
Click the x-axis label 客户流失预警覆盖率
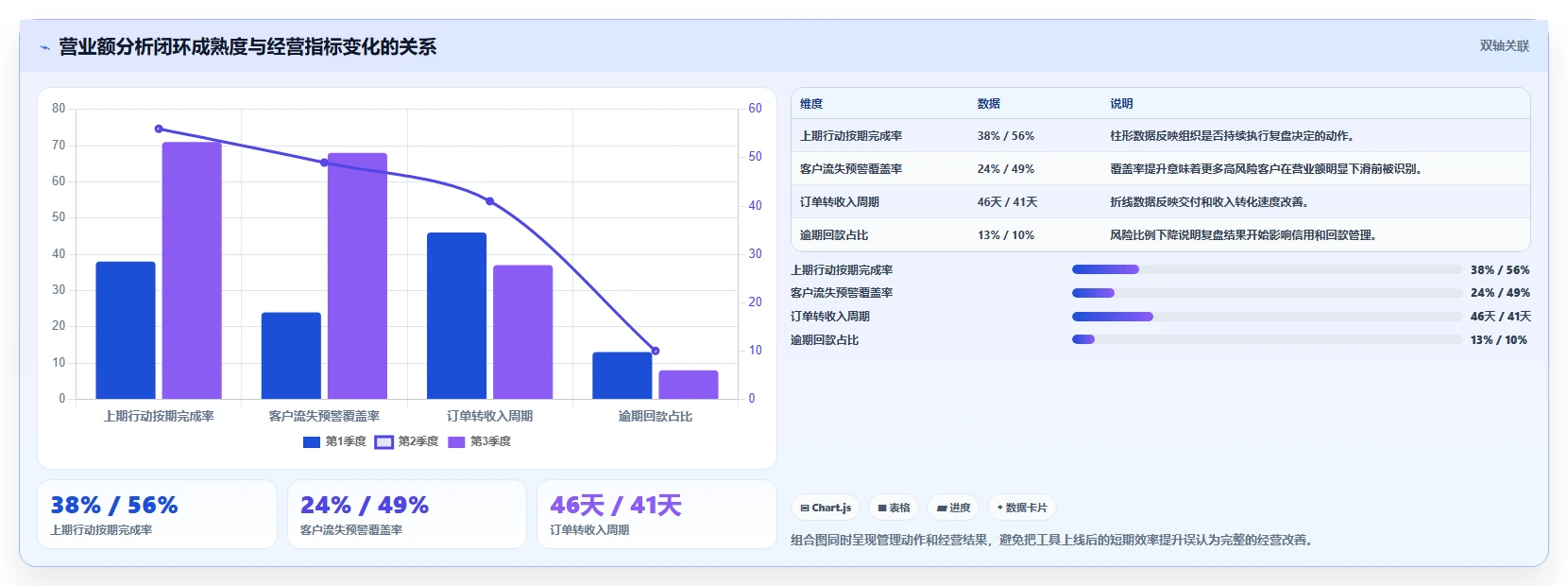[x=324, y=416]
